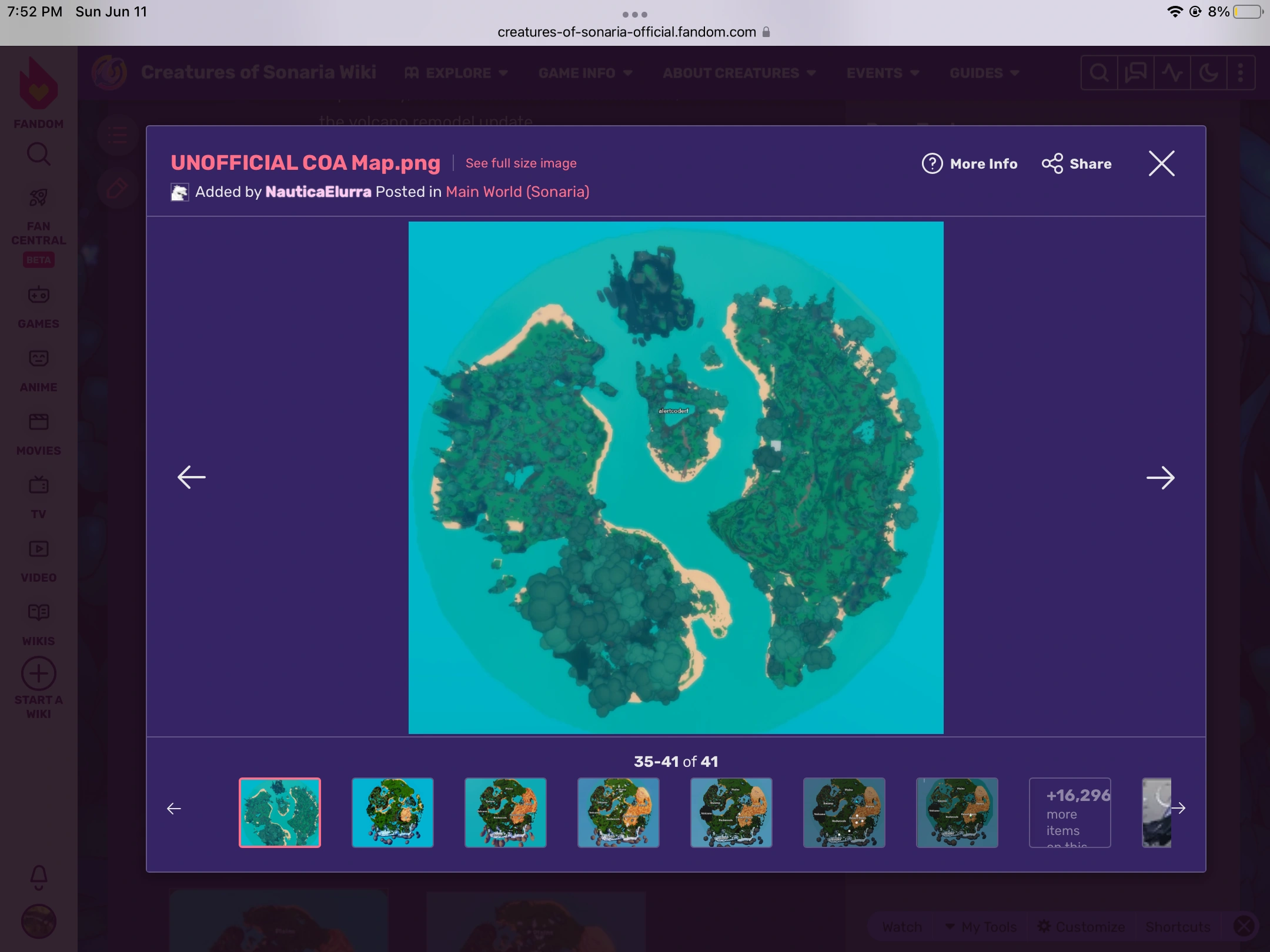
Task: Open the Discuss speech bubbles icon
Action: [x=1135, y=73]
